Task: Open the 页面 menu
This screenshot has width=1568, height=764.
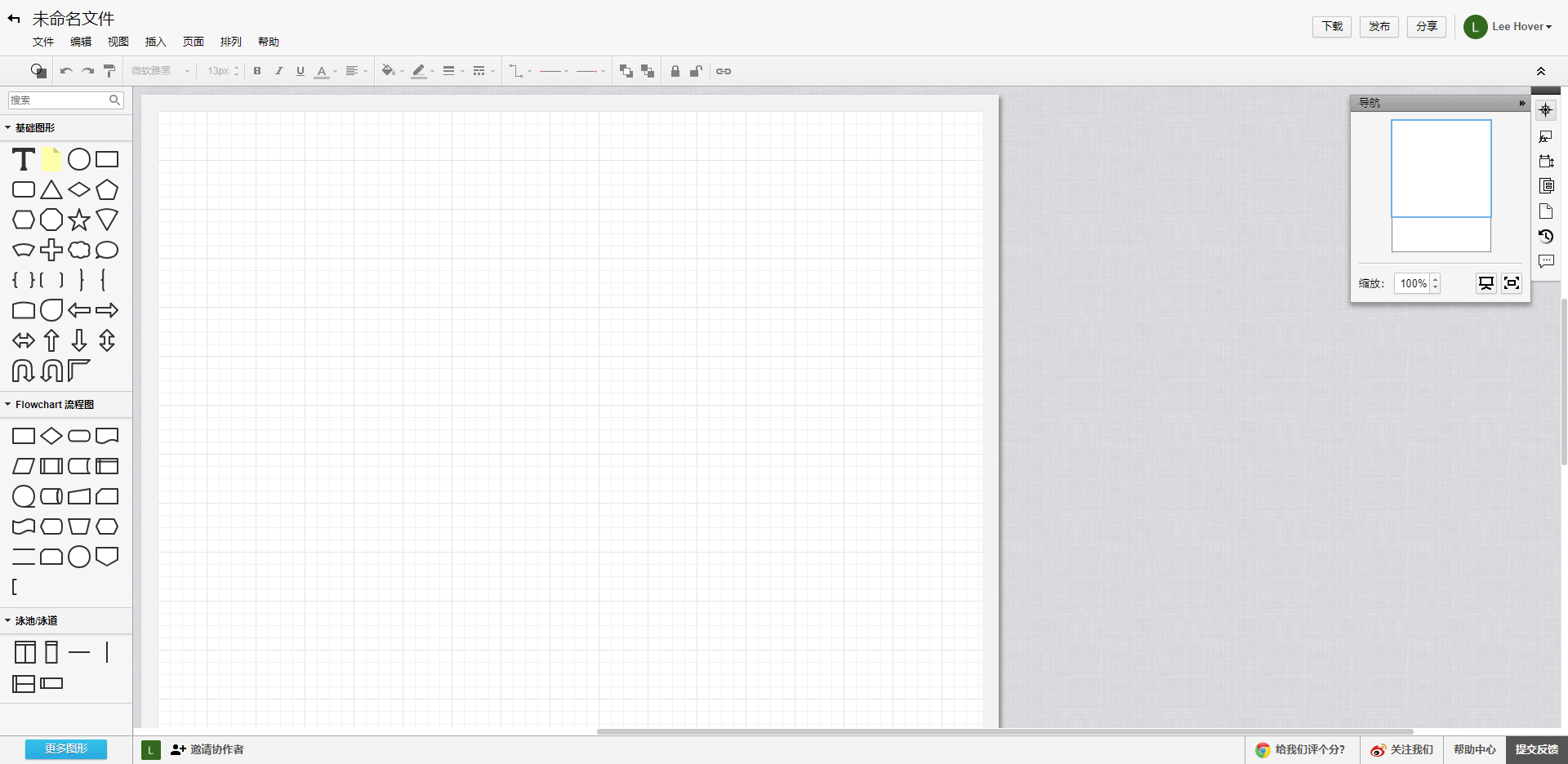Action: (x=194, y=42)
